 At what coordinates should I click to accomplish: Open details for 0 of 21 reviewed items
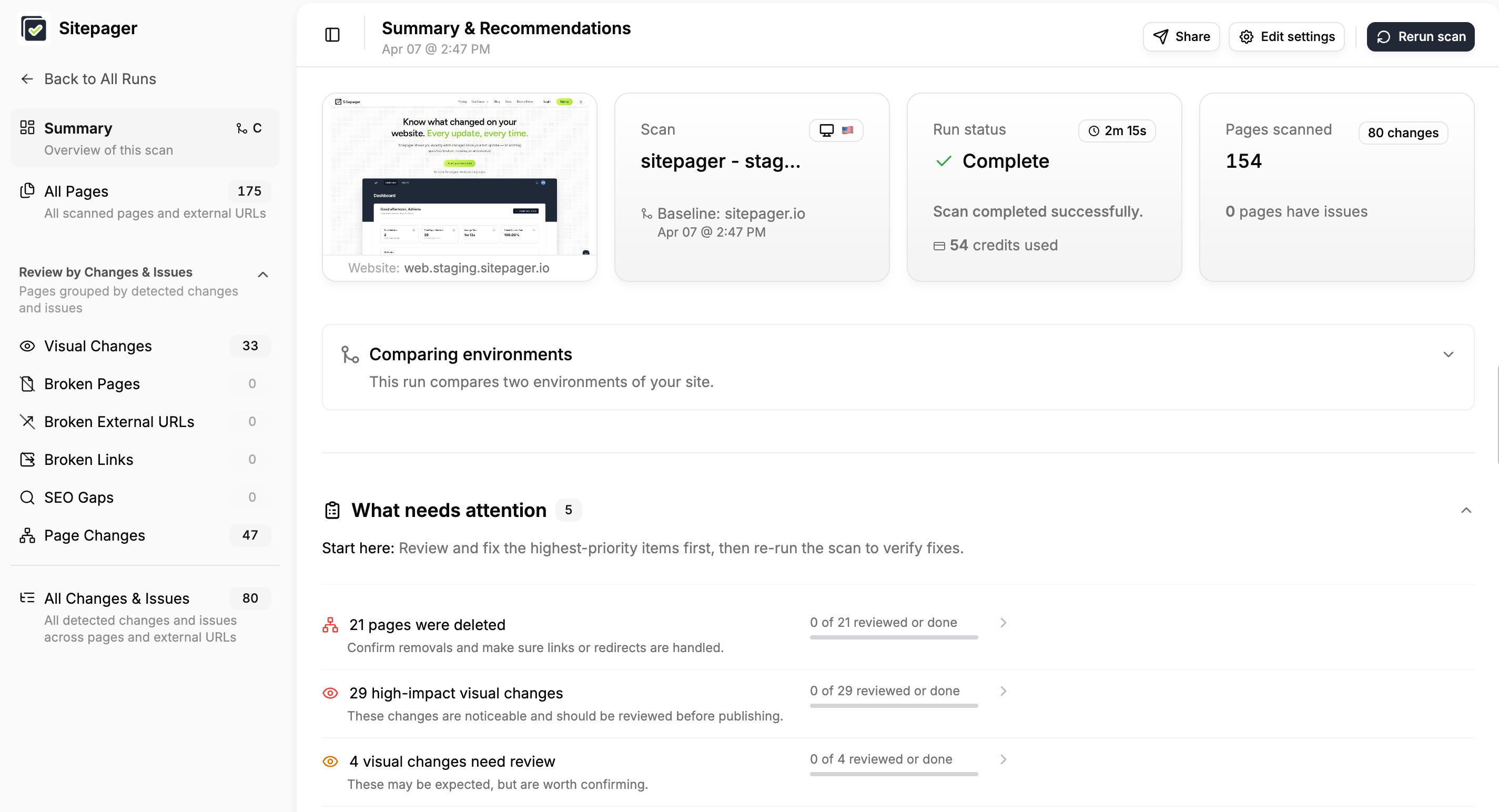pyautogui.click(x=1002, y=622)
